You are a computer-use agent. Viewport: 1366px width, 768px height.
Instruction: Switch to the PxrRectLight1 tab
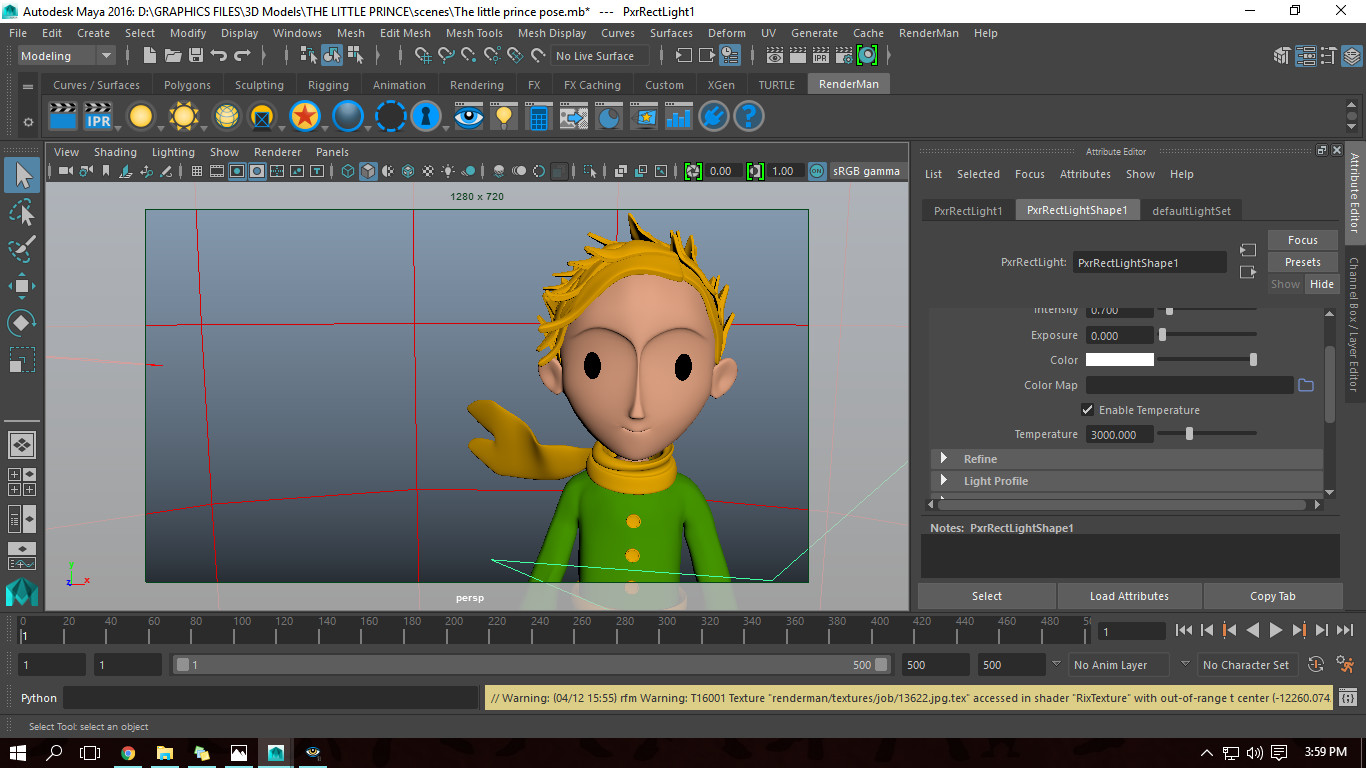pos(967,210)
